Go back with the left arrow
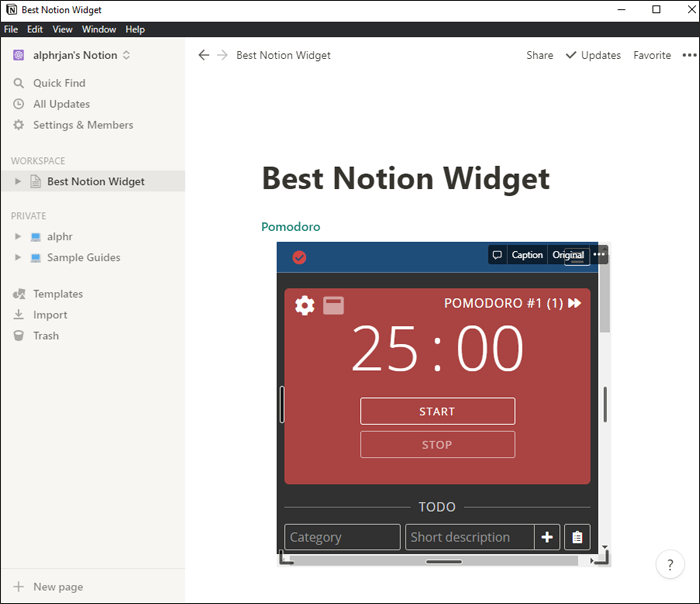 [204, 55]
